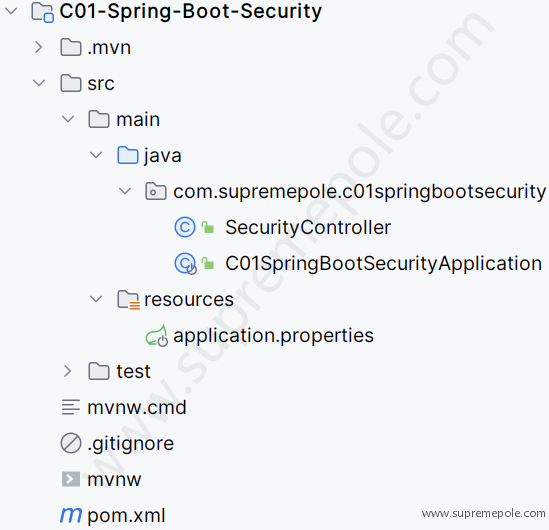Viewport: 549px width, 530px height.
Task: Collapse the C01-Spring-Boot-Security project root
Action: (11, 11)
